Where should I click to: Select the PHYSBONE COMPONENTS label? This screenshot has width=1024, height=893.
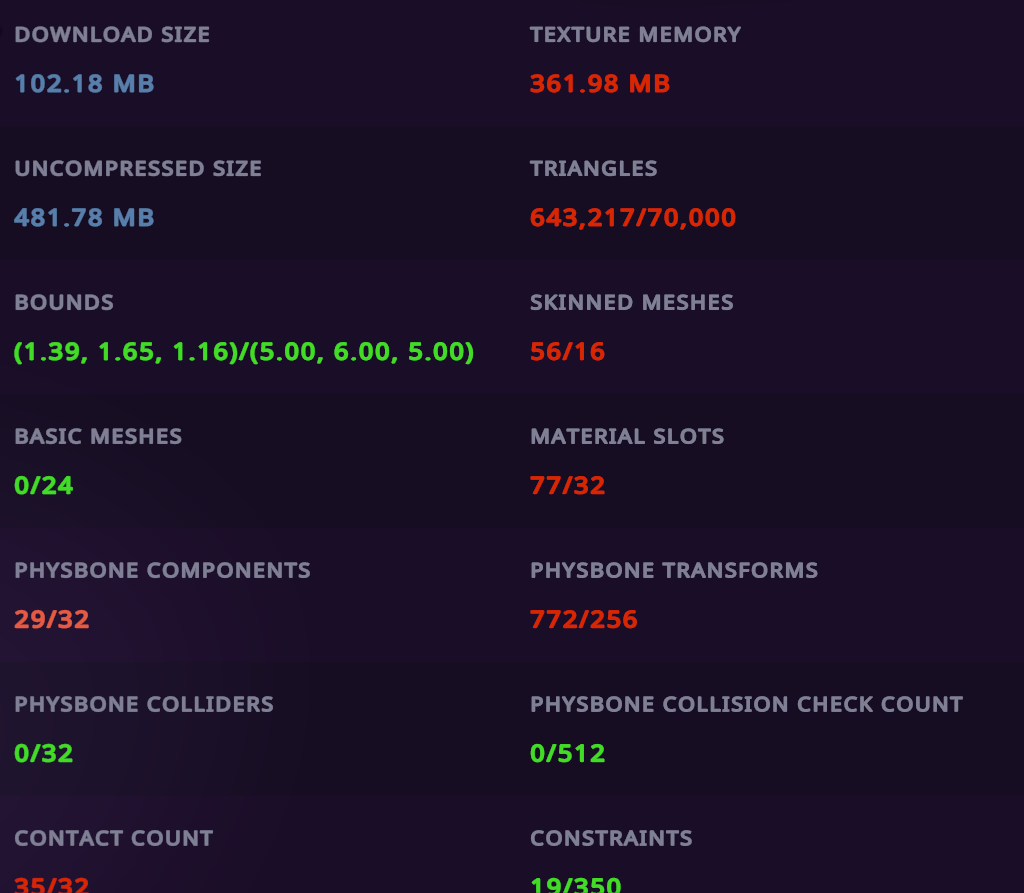pos(162,570)
